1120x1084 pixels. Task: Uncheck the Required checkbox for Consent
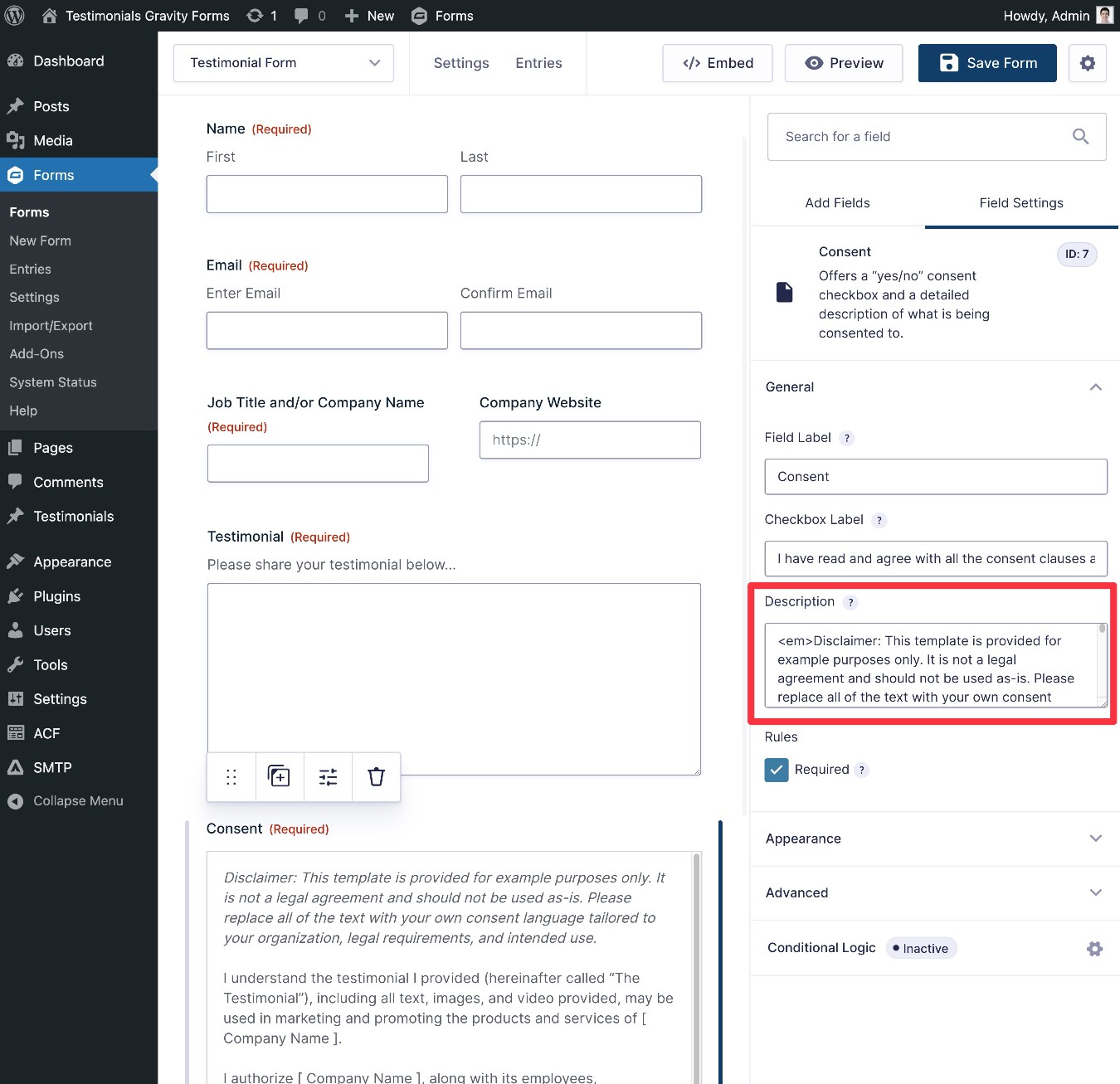[x=777, y=770]
